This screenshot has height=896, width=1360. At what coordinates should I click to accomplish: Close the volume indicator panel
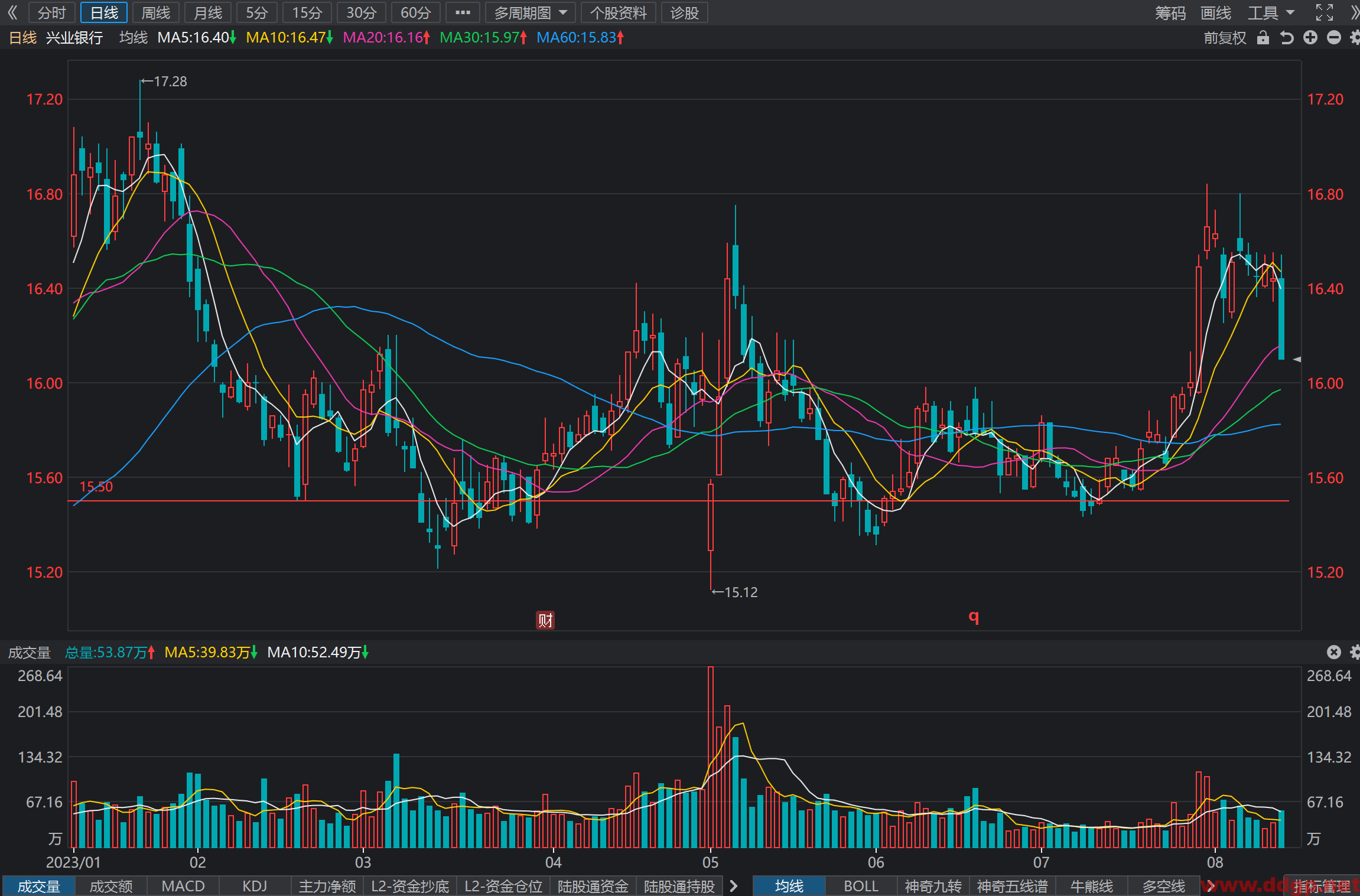1333,652
